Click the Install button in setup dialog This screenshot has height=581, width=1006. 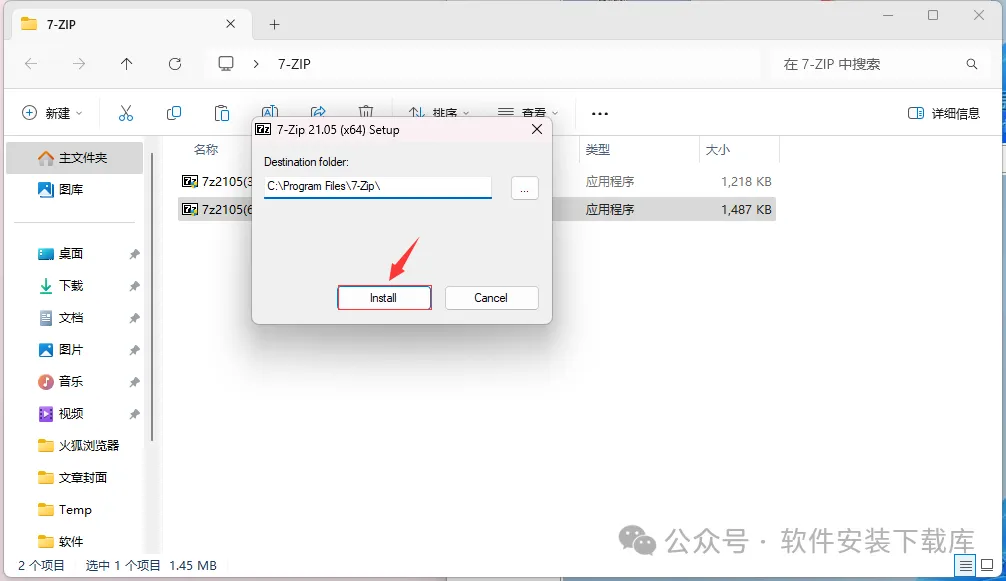384,298
